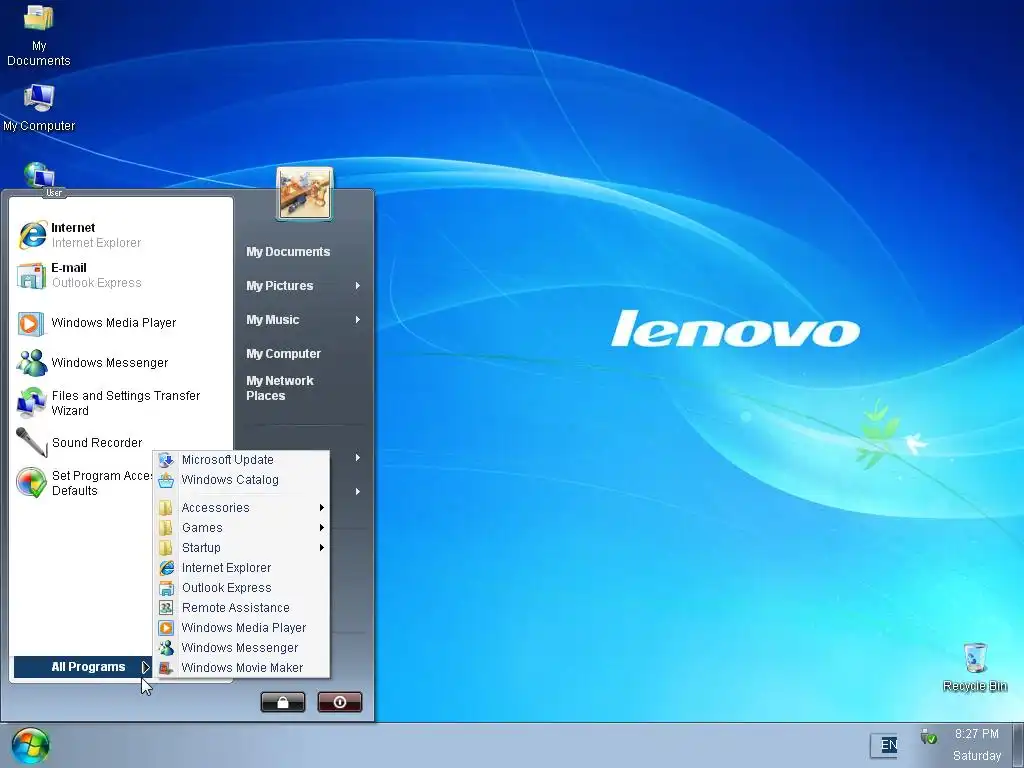Click the Windows Start orb

point(30,746)
